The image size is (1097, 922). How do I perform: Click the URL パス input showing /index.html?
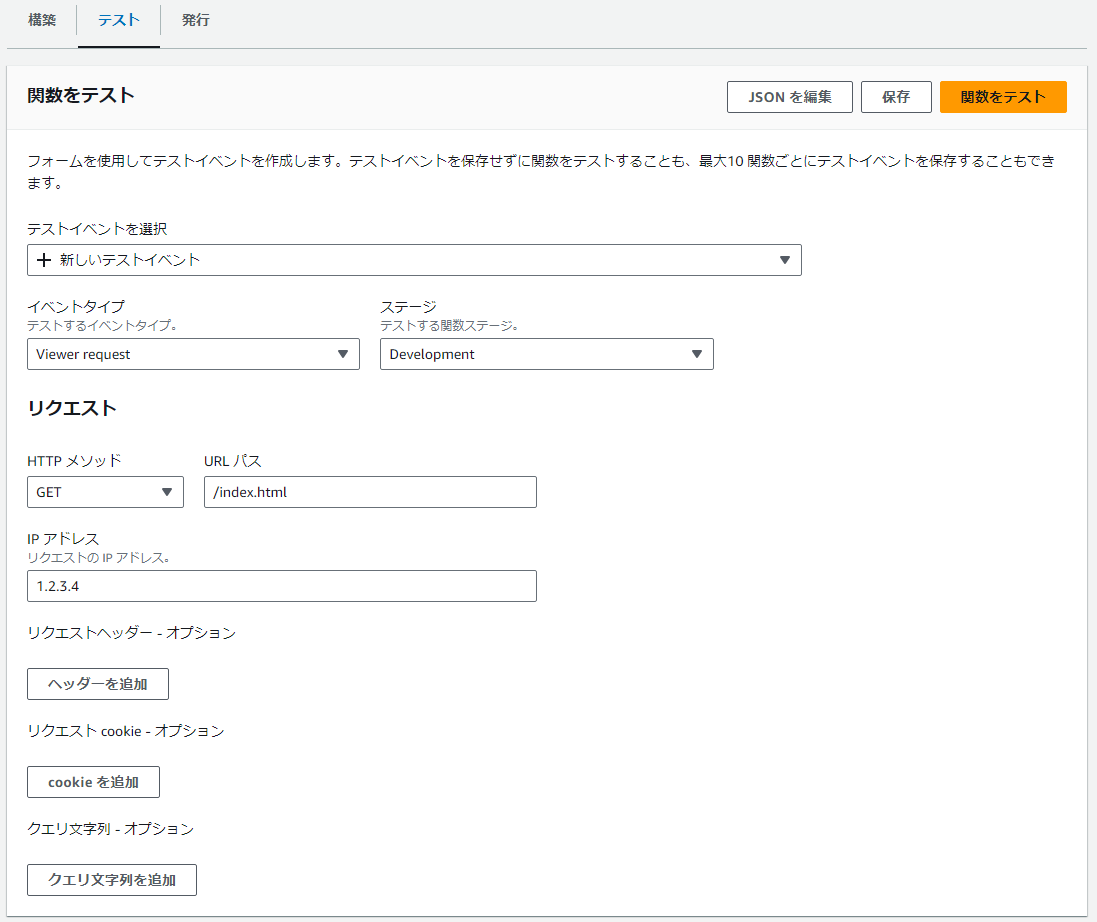pos(370,492)
